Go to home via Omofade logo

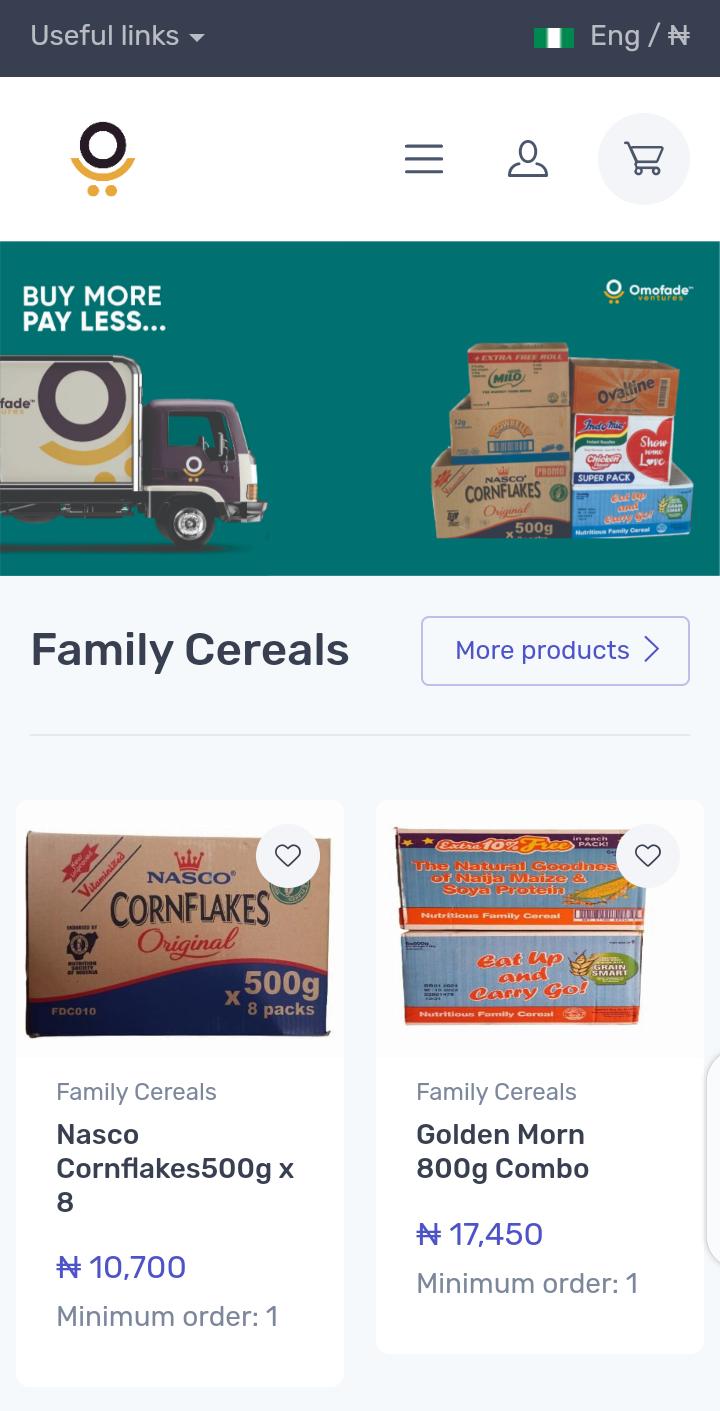[103, 159]
